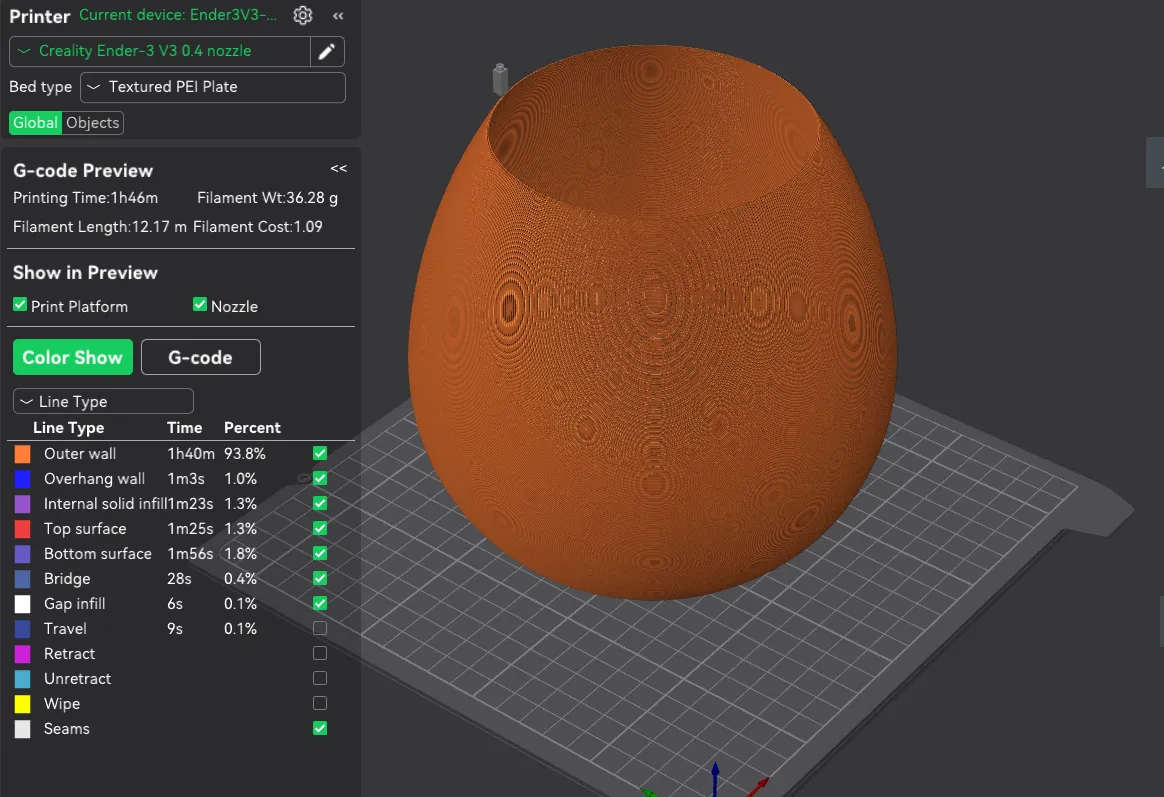Viewport: 1164px width, 797px height.
Task: Click the Percent column header
Action: (x=252, y=427)
